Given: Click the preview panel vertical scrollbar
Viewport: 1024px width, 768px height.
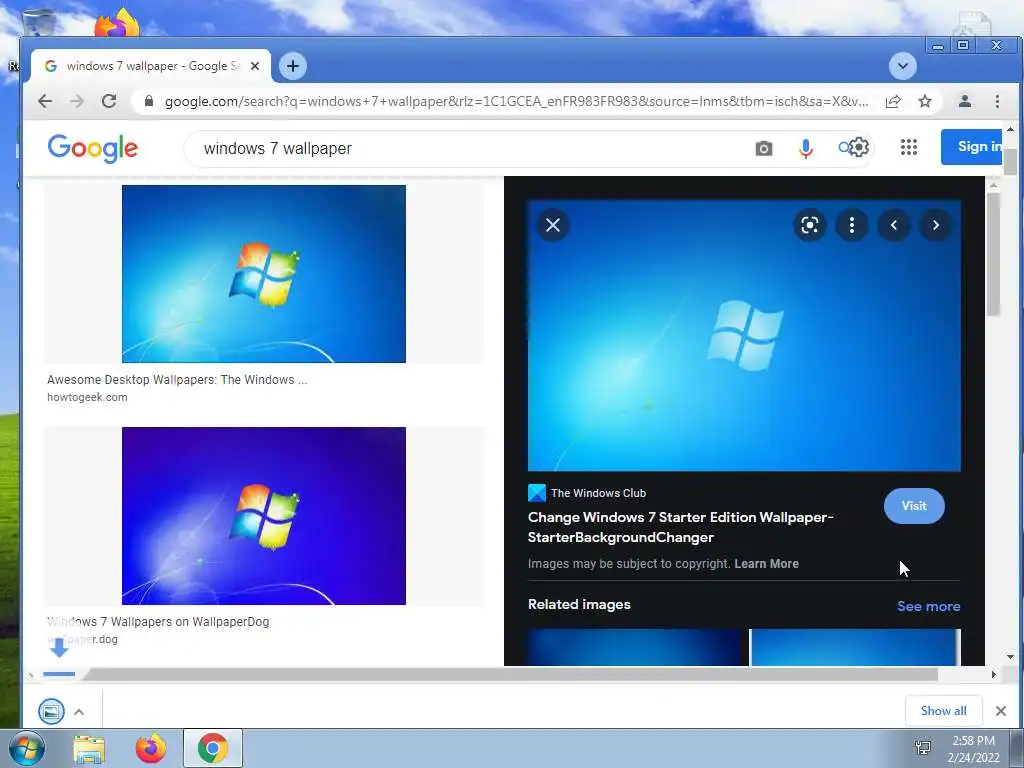Looking at the screenshot, I should (x=993, y=255).
